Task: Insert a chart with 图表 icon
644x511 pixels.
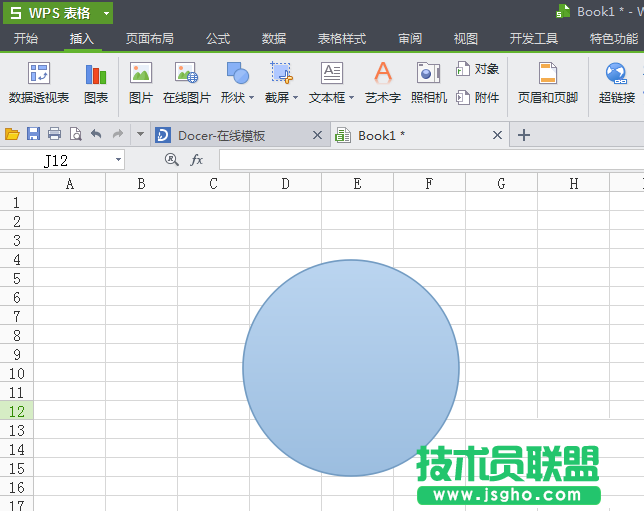Action: click(96, 84)
